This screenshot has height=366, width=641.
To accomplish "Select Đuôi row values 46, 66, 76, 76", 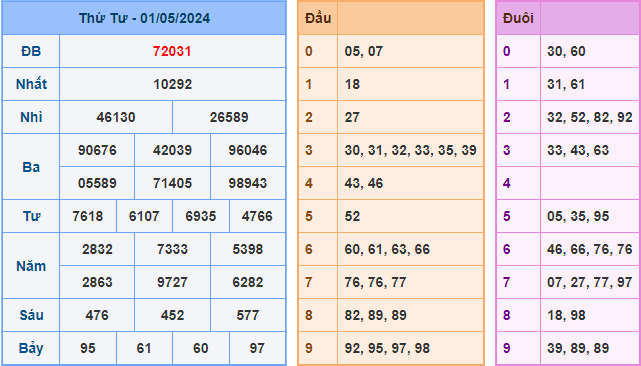I will (x=590, y=249).
